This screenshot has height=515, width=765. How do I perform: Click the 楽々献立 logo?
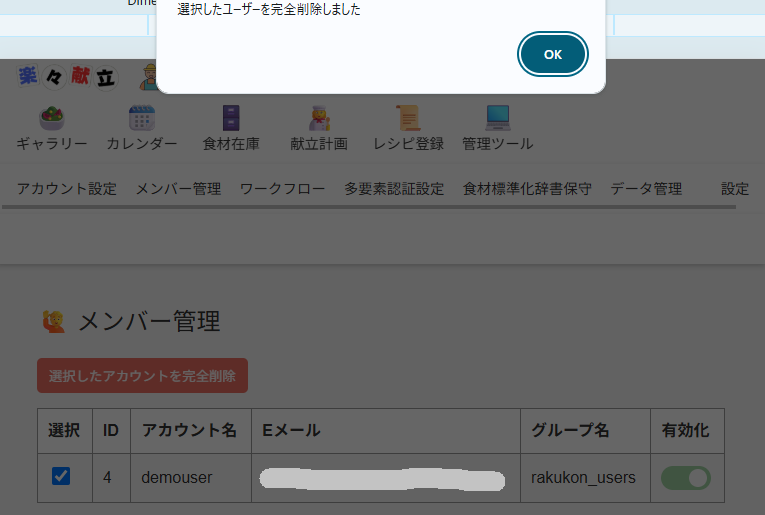click(x=67, y=77)
